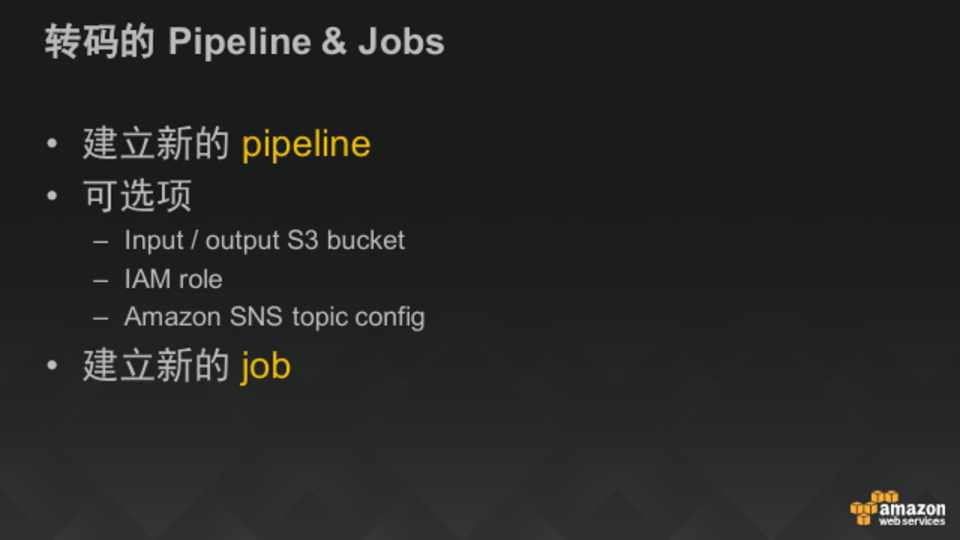Click the "可选项" bullet text
This screenshot has width=960, height=540.
tap(137, 196)
